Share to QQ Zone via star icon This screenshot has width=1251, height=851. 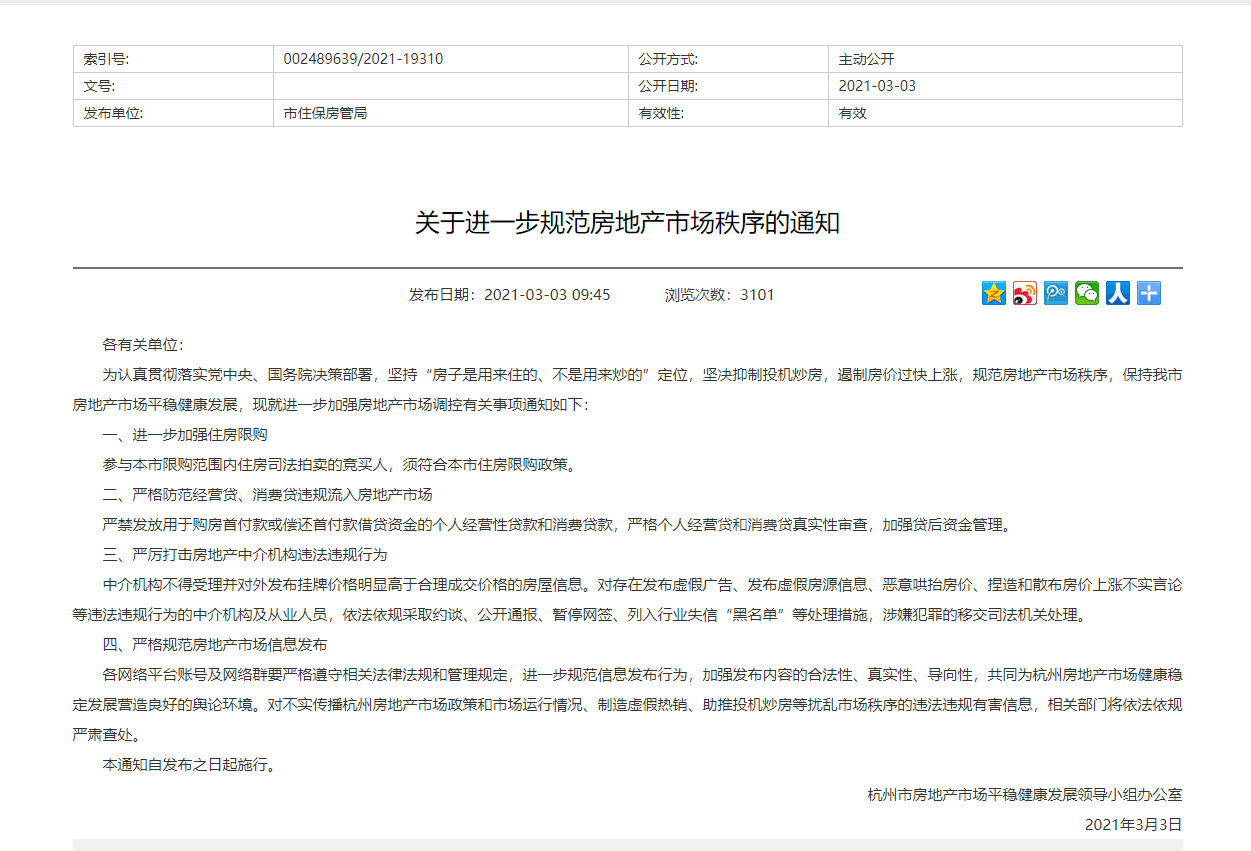coord(994,293)
